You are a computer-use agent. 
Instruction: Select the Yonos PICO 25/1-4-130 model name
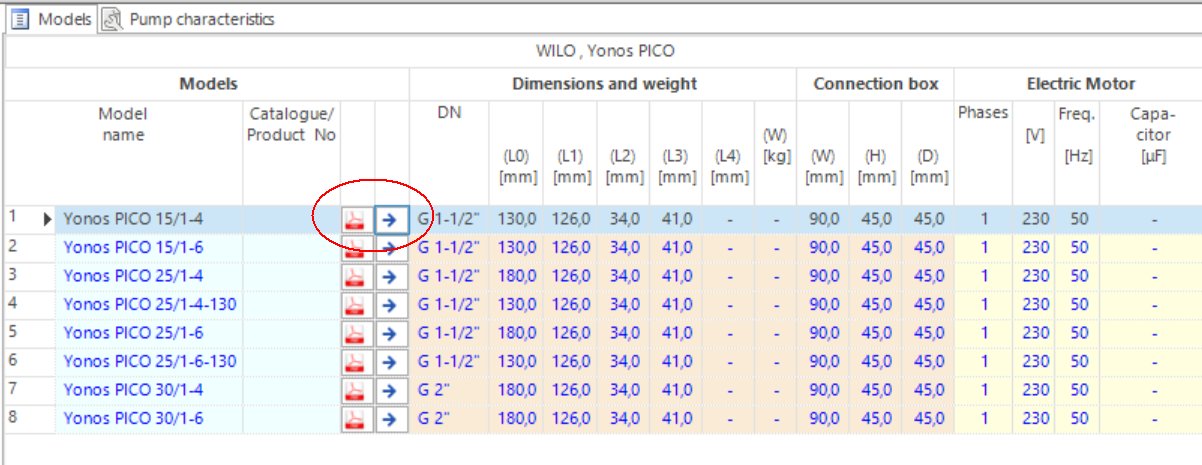click(x=149, y=304)
